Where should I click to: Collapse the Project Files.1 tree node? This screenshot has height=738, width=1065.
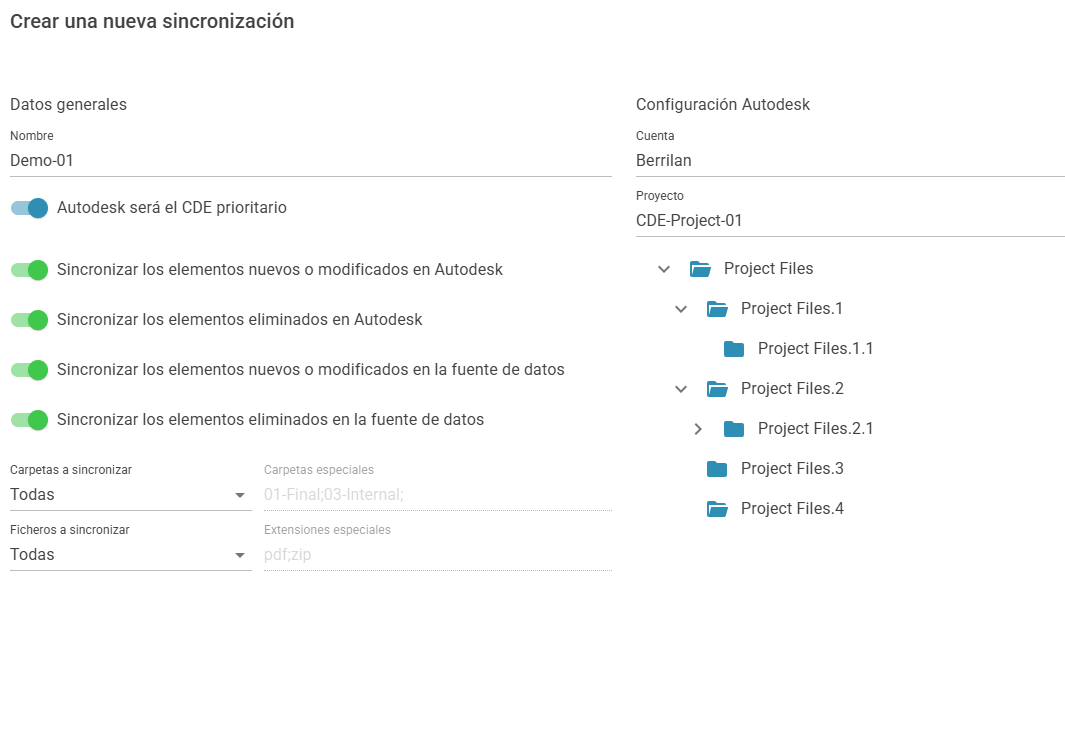coord(681,309)
